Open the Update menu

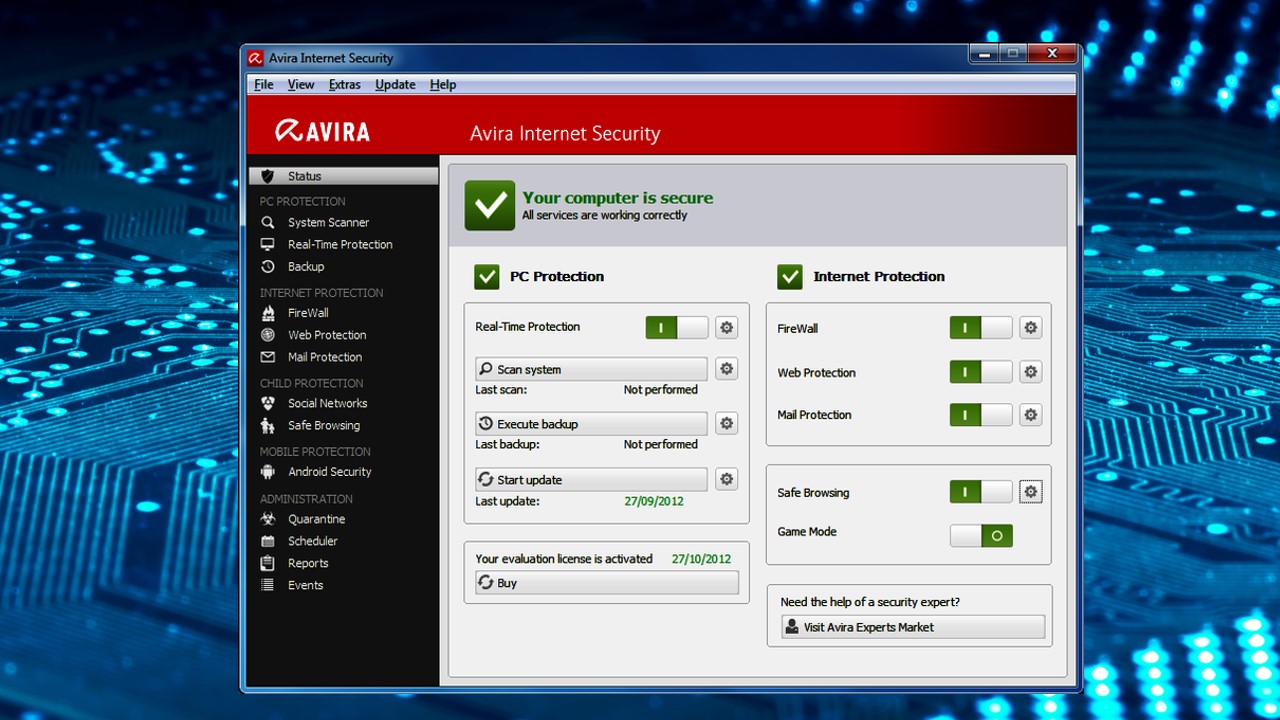[395, 85]
